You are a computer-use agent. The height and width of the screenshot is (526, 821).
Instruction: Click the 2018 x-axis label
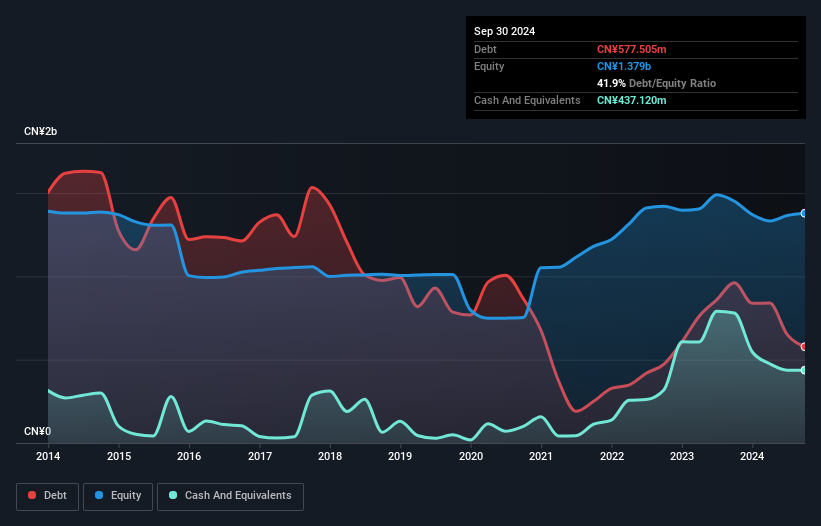330,456
